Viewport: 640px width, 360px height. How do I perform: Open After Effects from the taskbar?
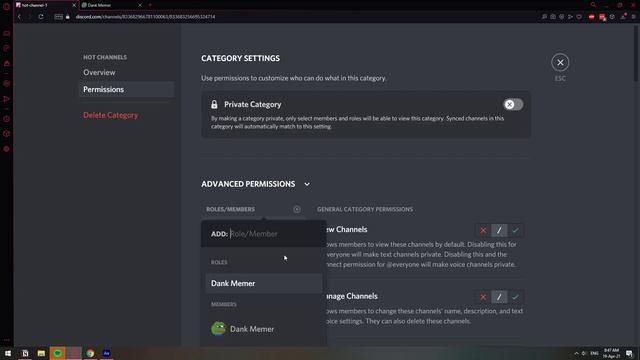pyautogui.click(x=107, y=353)
